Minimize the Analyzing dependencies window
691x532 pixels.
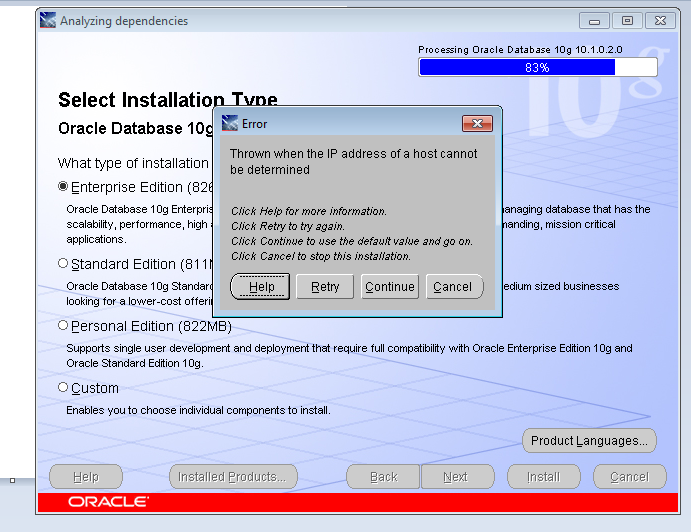tap(596, 20)
